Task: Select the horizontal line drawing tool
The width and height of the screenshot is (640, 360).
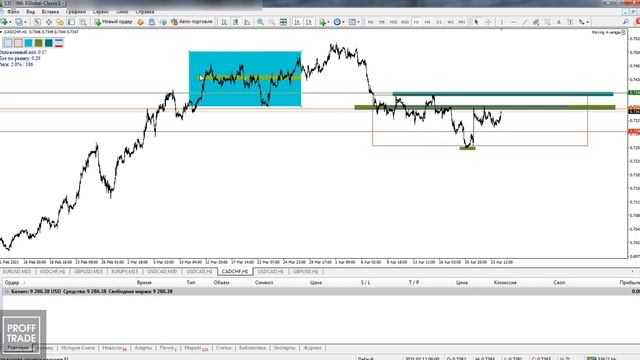Action: coord(513,22)
